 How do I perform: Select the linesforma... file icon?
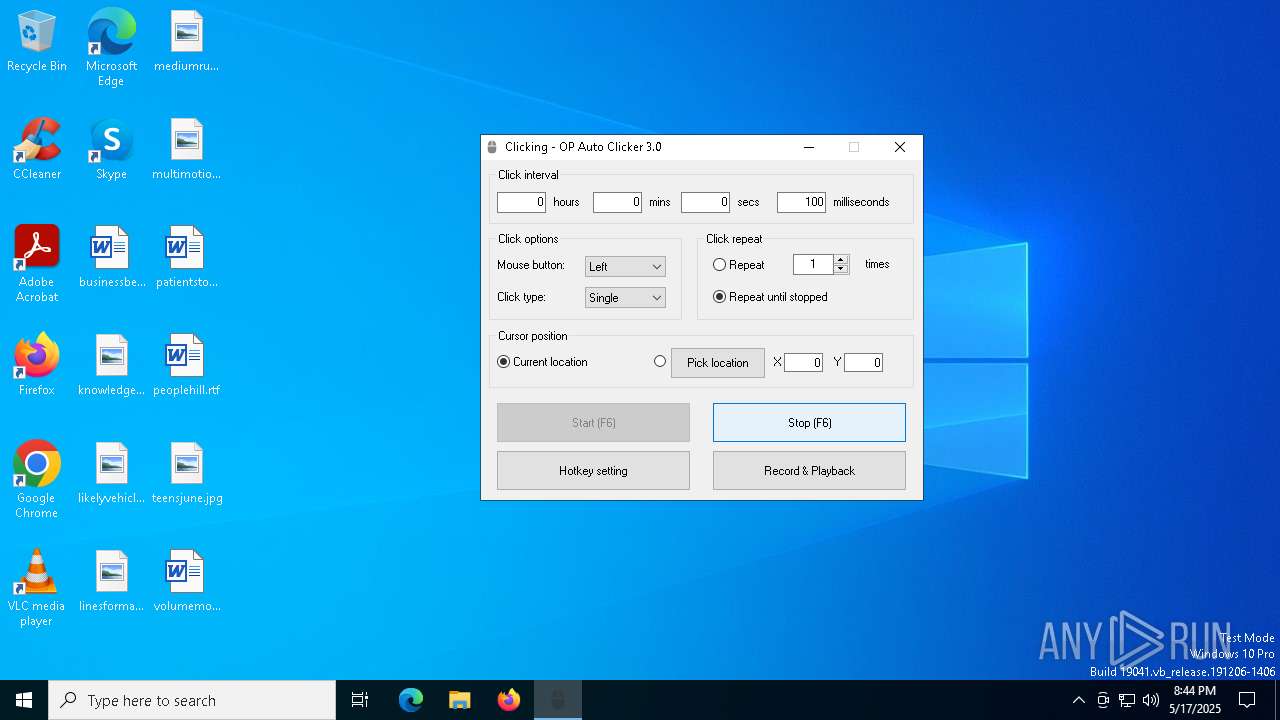tap(112, 582)
